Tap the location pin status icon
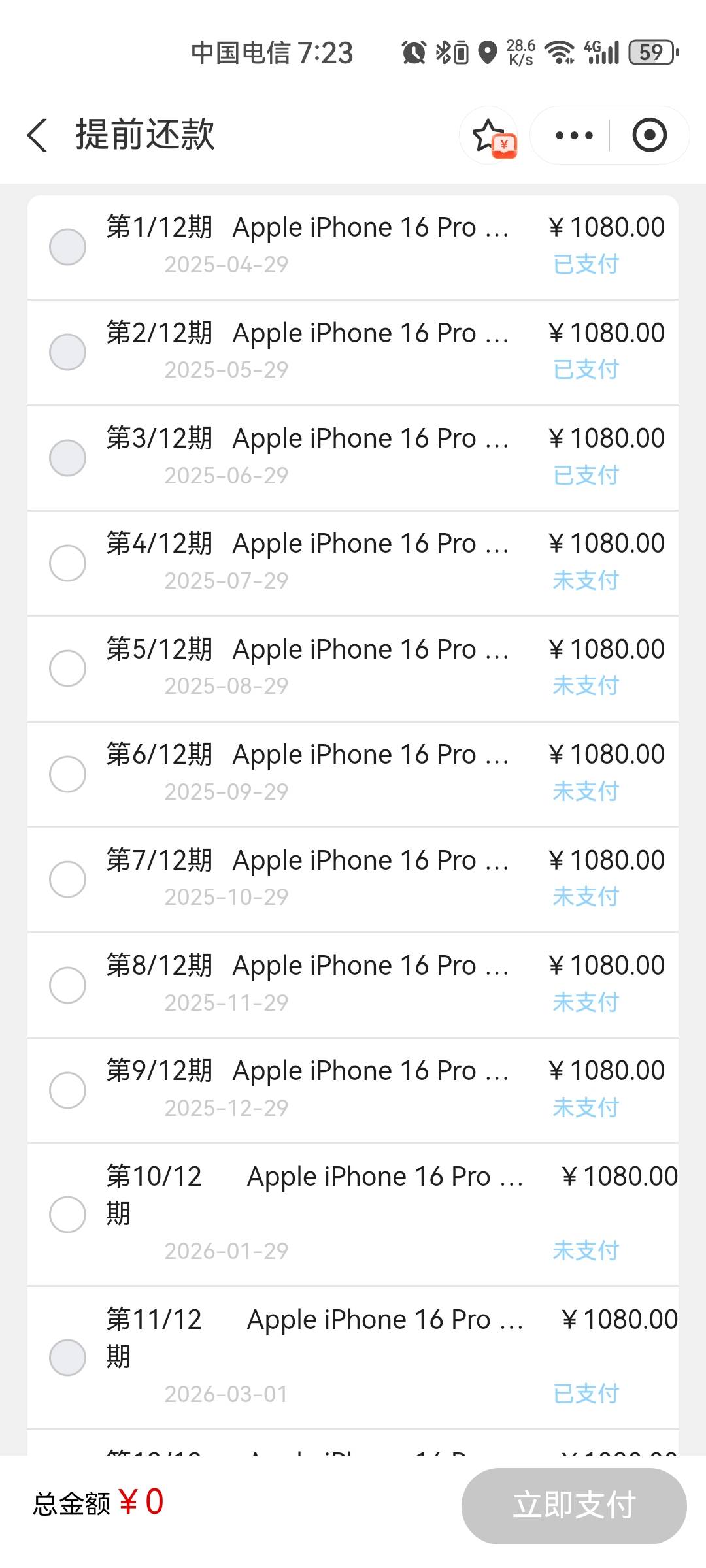Image resolution: width=706 pixels, height=1568 pixels. click(x=488, y=52)
